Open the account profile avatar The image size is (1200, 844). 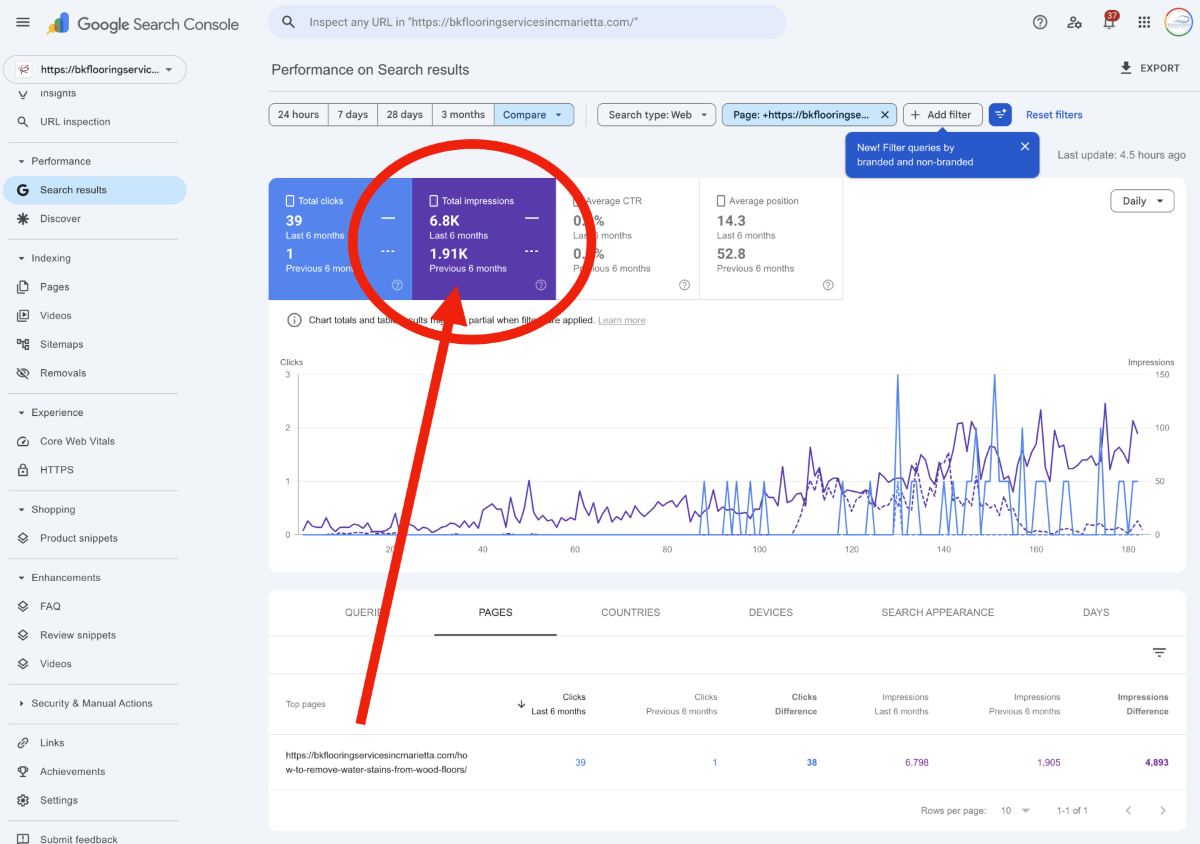coord(1179,22)
